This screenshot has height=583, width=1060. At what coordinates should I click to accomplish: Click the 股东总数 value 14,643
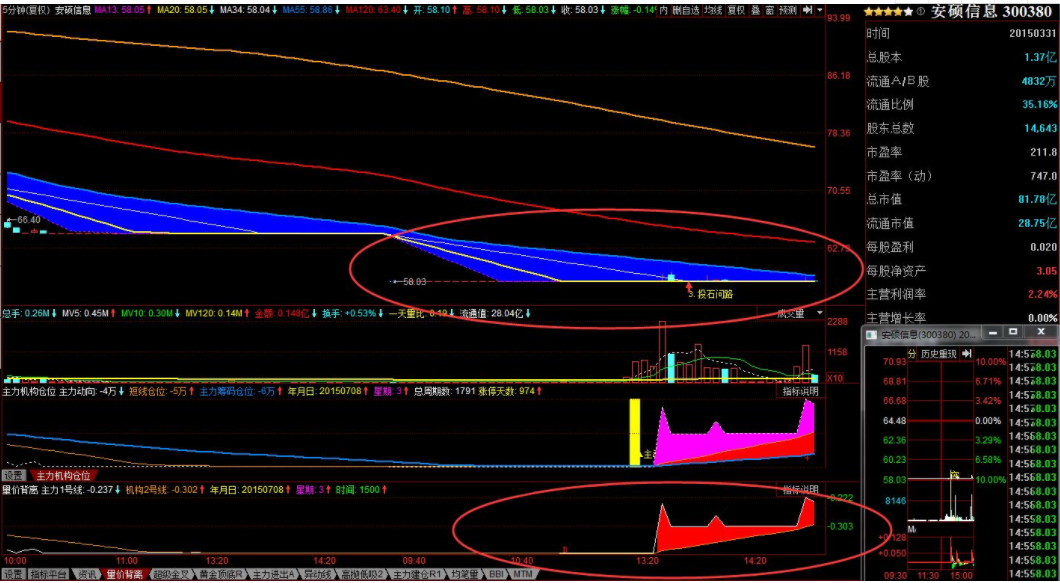coord(1040,129)
